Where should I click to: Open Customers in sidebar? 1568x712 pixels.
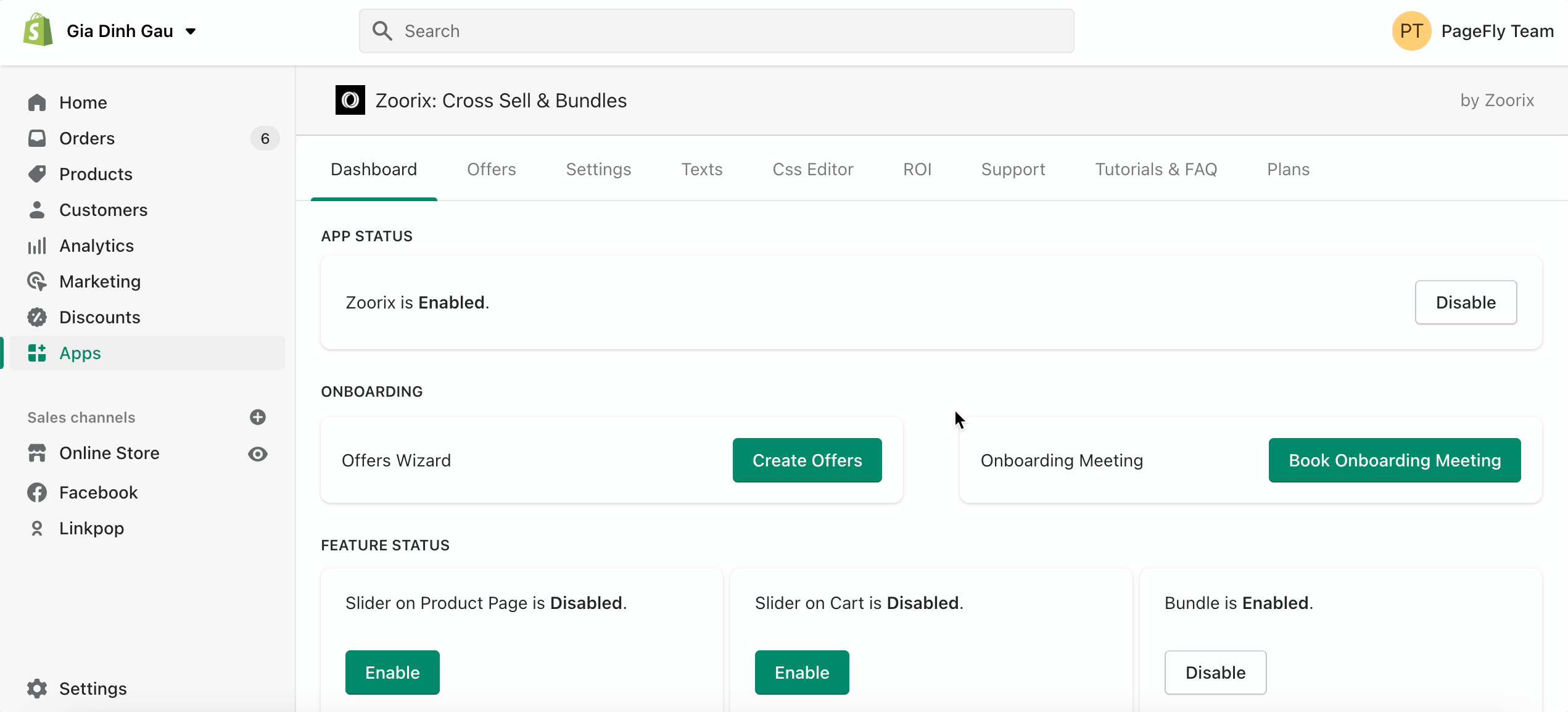(x=147, y=210)
